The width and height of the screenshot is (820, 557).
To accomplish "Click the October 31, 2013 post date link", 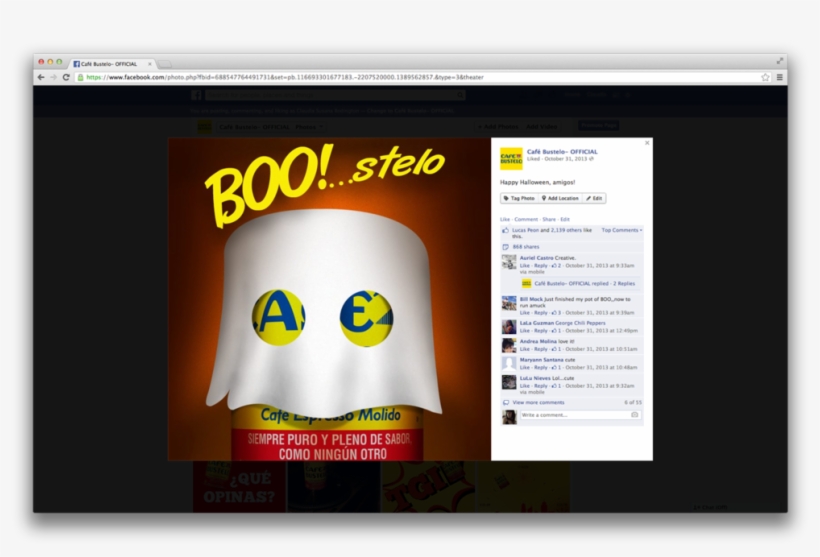I will point(565,159).
